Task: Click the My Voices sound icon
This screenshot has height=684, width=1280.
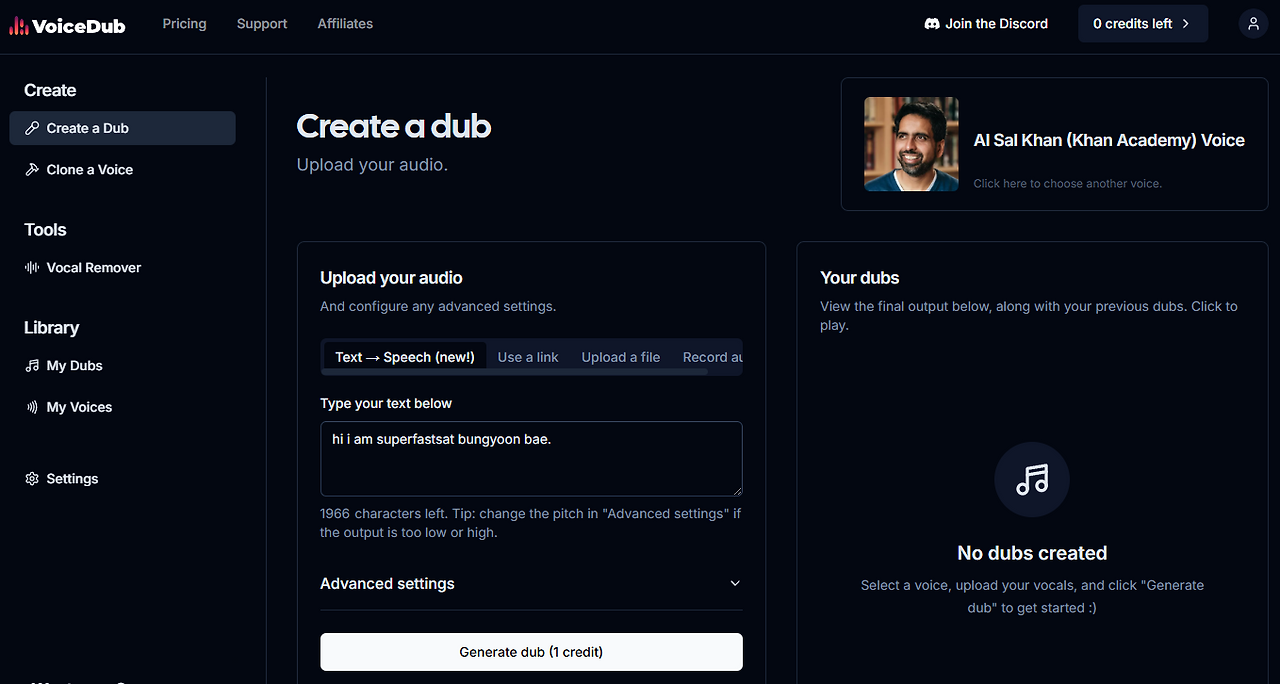Action: click(32, 408)
